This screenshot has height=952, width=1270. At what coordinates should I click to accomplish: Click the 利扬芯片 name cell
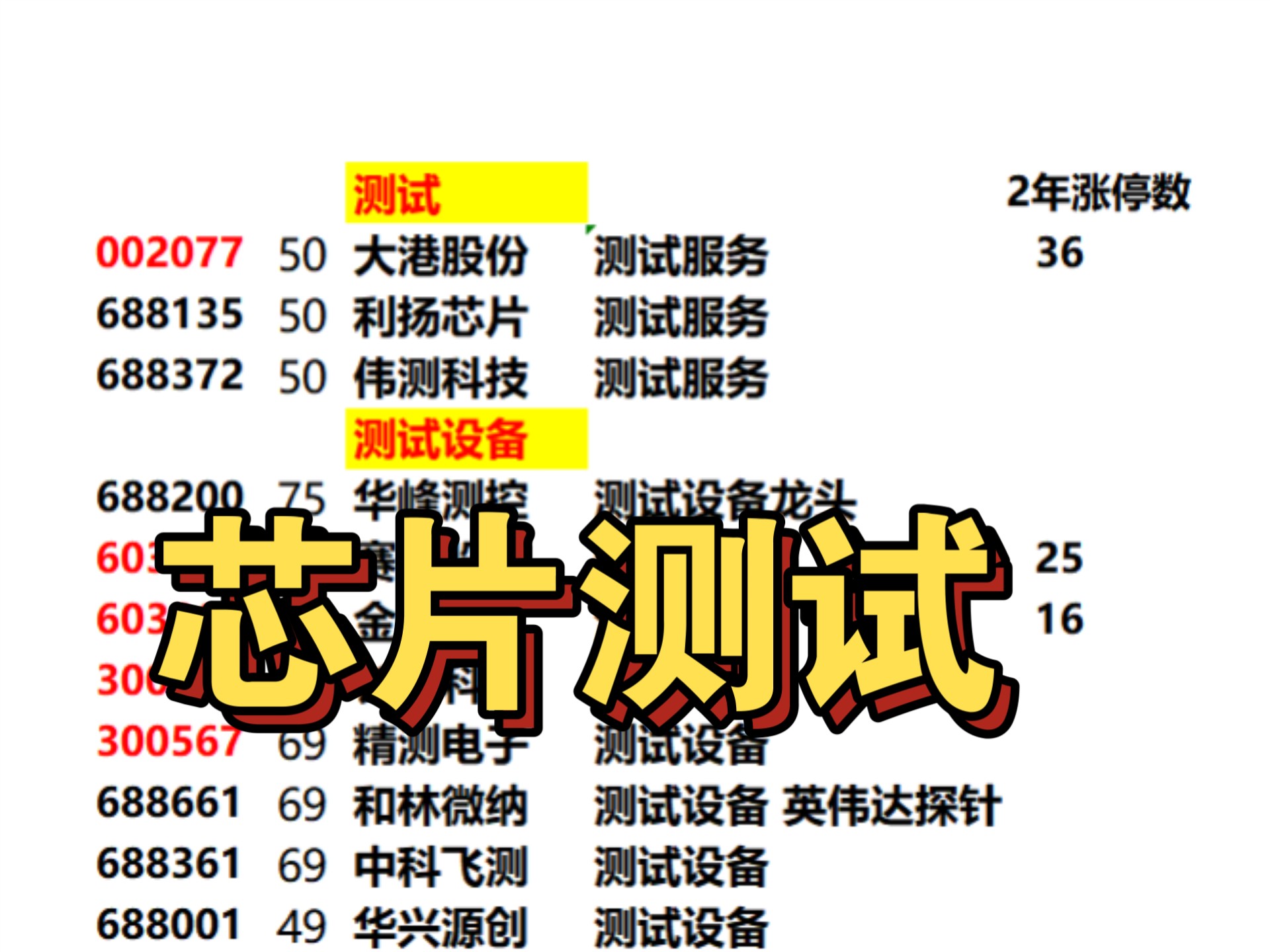tap(441, 316)
